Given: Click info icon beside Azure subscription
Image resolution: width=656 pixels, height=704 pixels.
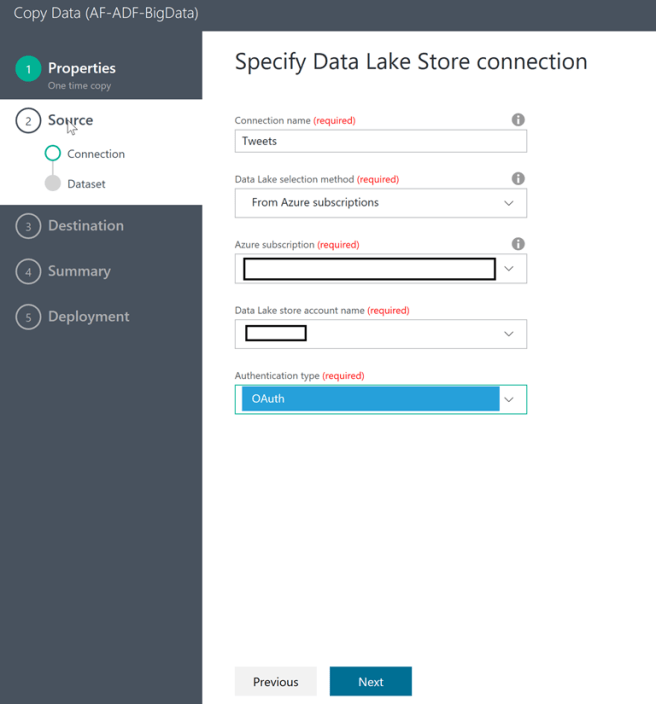Looking at the screenshot, I should 518,244.
